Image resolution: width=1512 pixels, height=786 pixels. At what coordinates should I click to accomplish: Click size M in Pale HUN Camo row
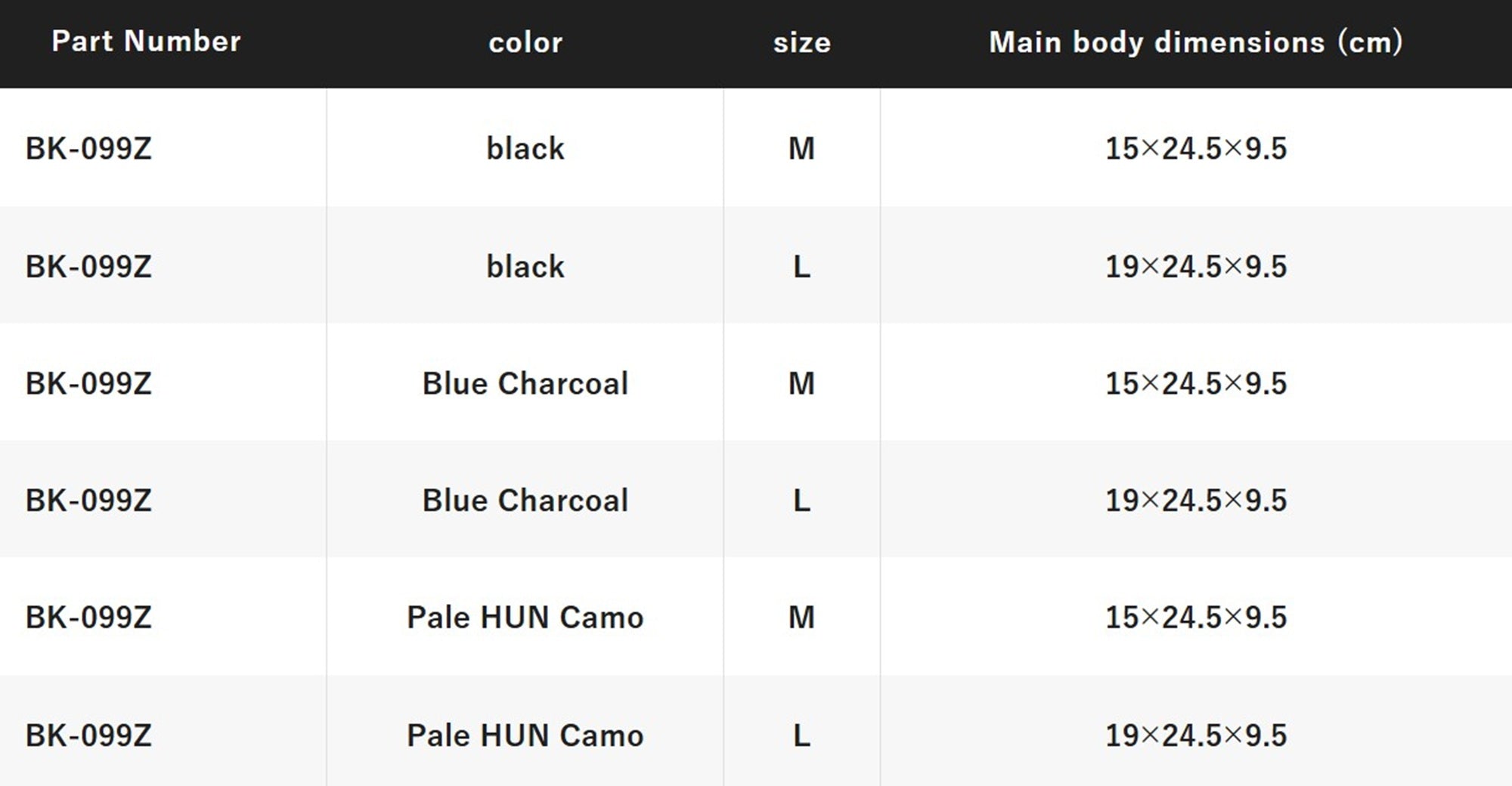[x=801, y=618]
